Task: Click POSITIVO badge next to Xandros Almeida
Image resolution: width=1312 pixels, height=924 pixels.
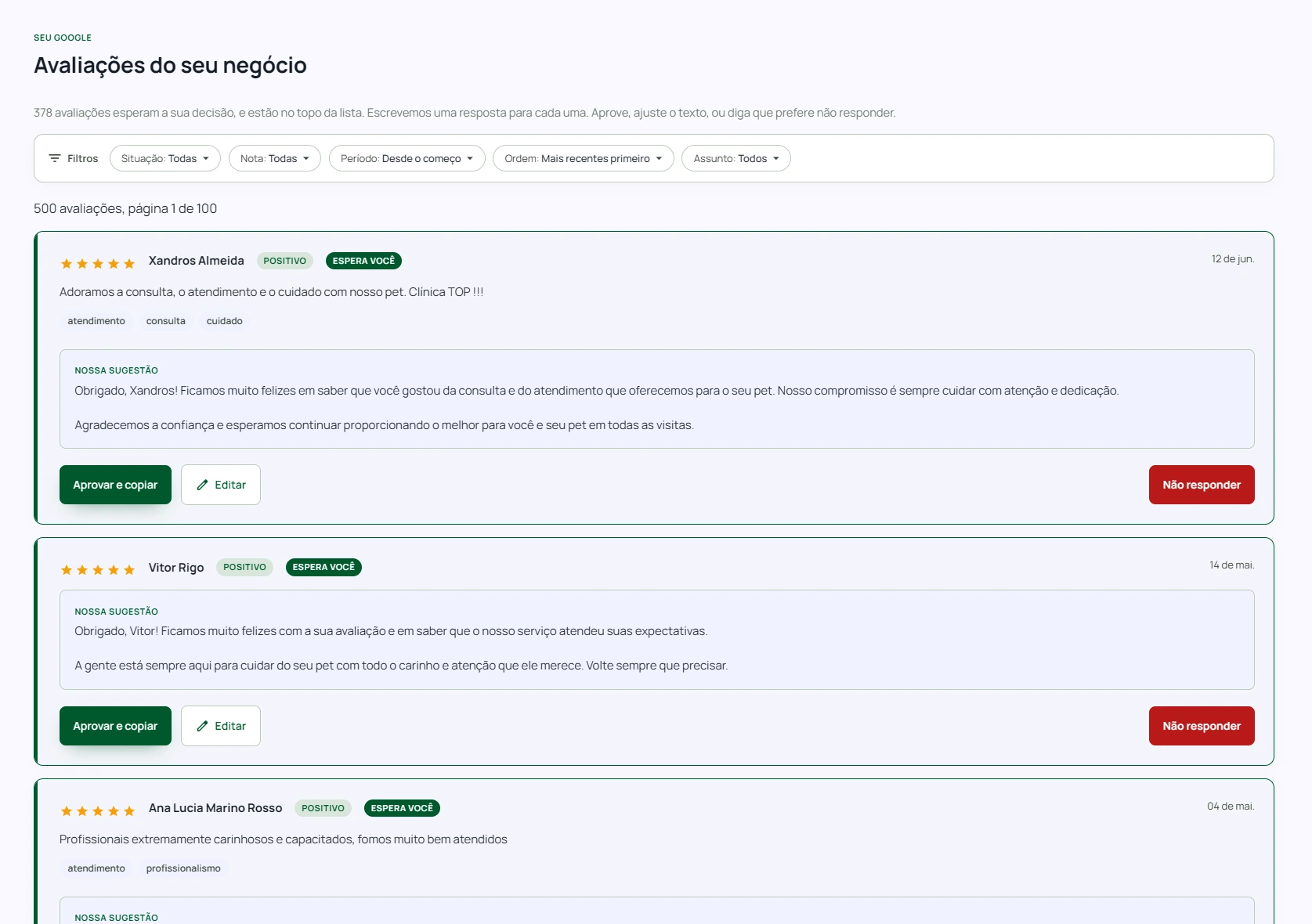Action: [x=285, y=261]
